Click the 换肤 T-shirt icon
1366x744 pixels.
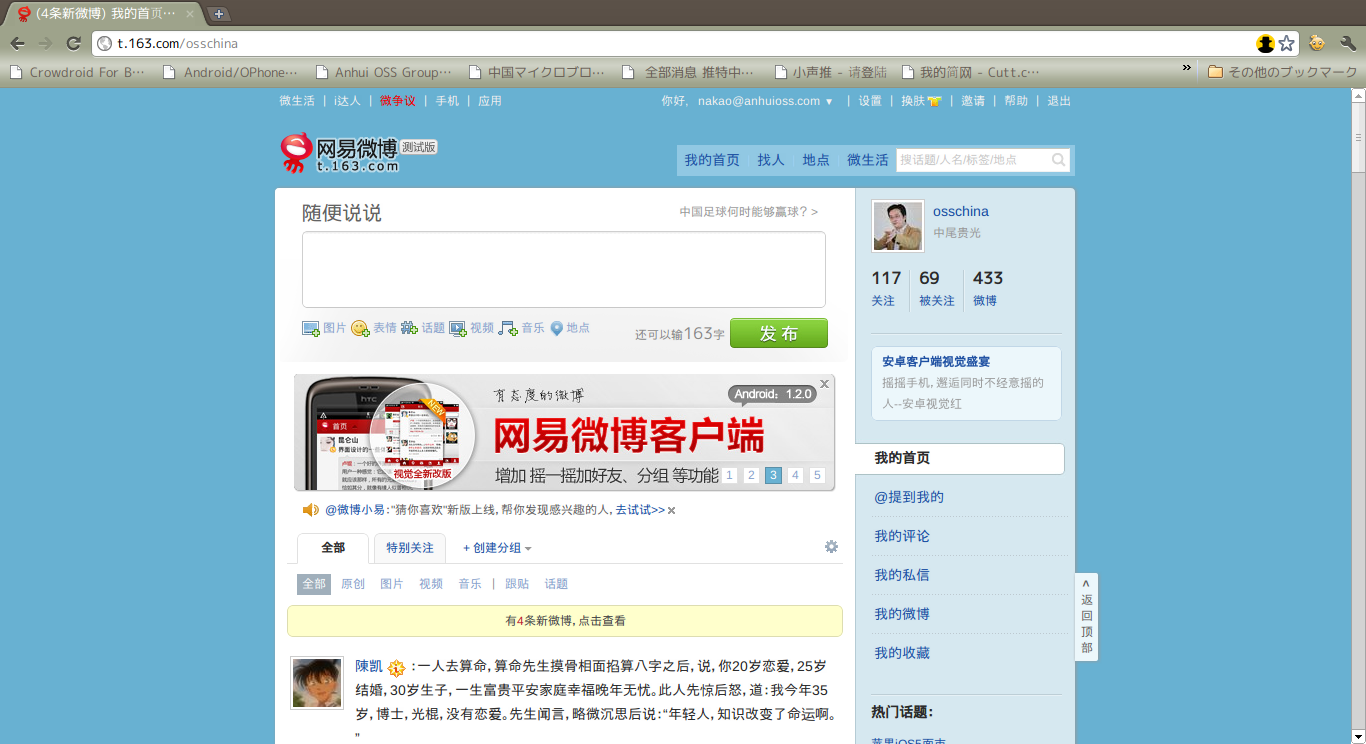[934, 101]
